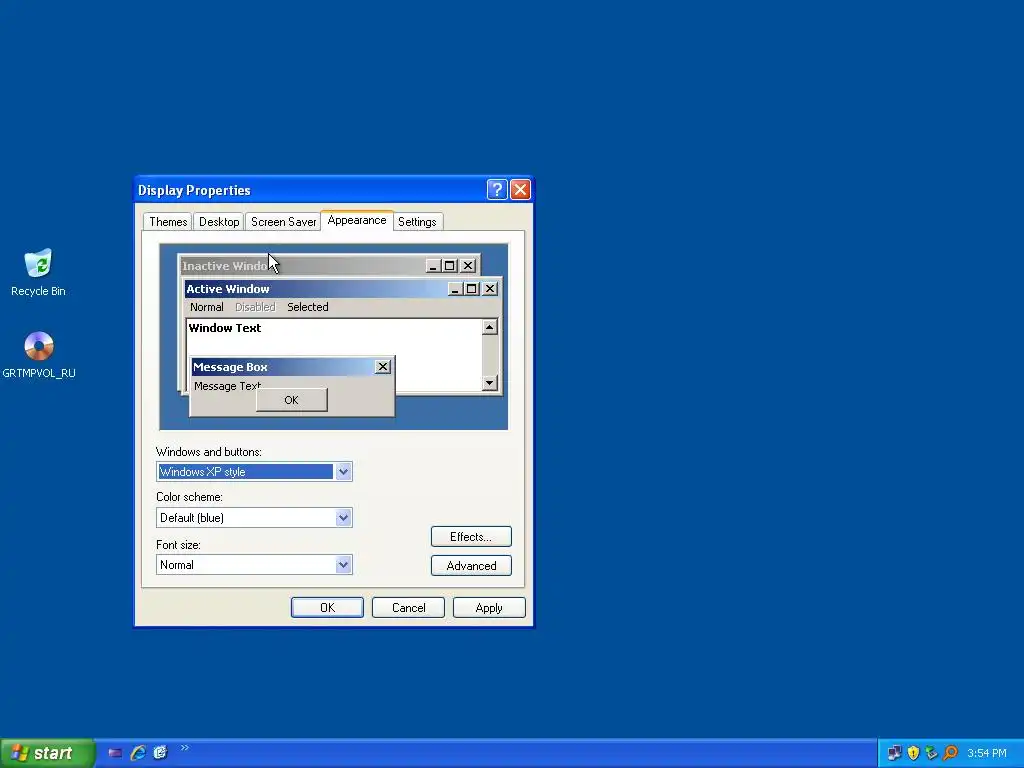Screen dimensions: 1024x768
Task: Click preview scrollbar up arrow
Action: tap(490, 327)
